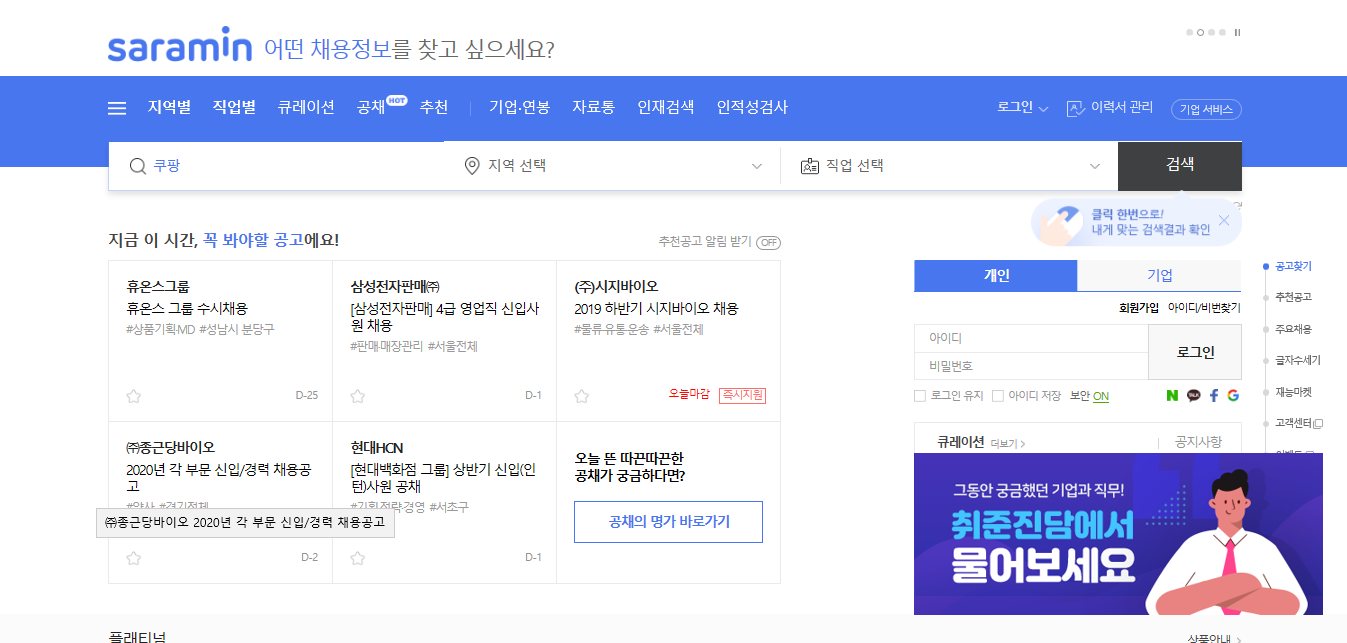Click the #상품기획·MD hashtag
This screenshot has width=1347, height=643.
[161, 329]
